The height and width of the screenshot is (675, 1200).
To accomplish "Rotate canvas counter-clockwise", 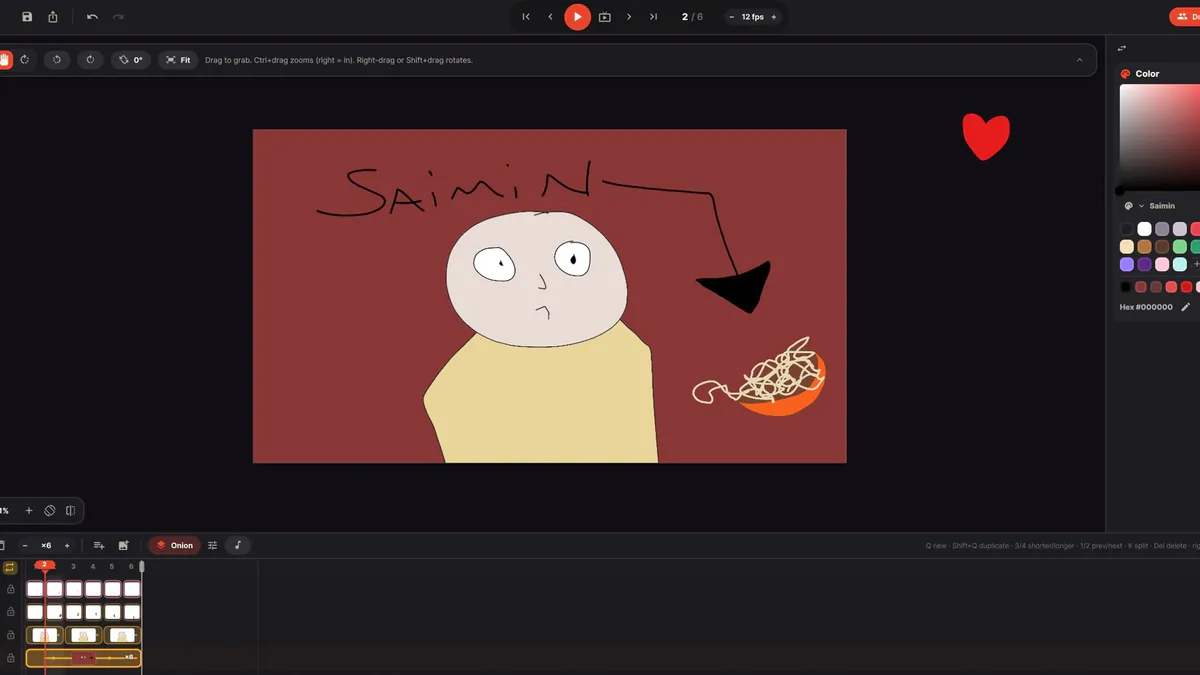I will (57, 60).
